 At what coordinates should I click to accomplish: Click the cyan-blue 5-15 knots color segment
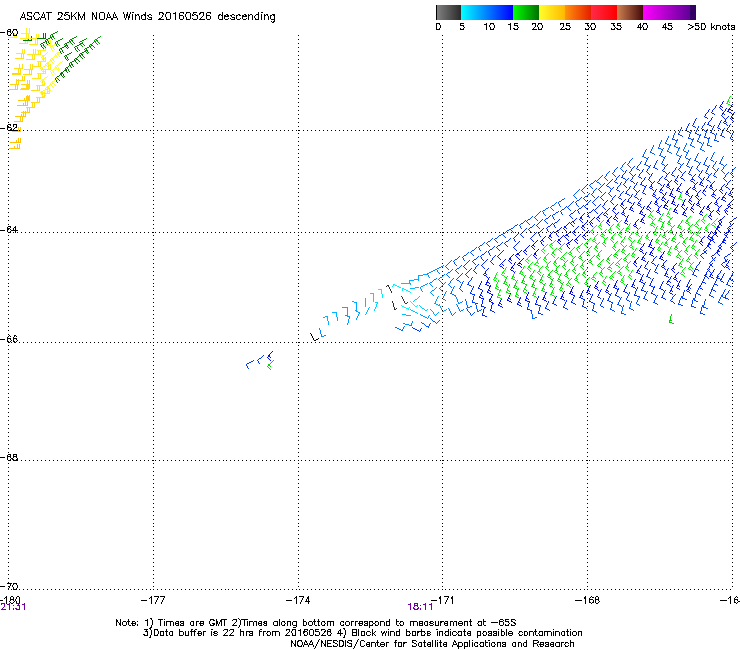(x=487, y=12)
